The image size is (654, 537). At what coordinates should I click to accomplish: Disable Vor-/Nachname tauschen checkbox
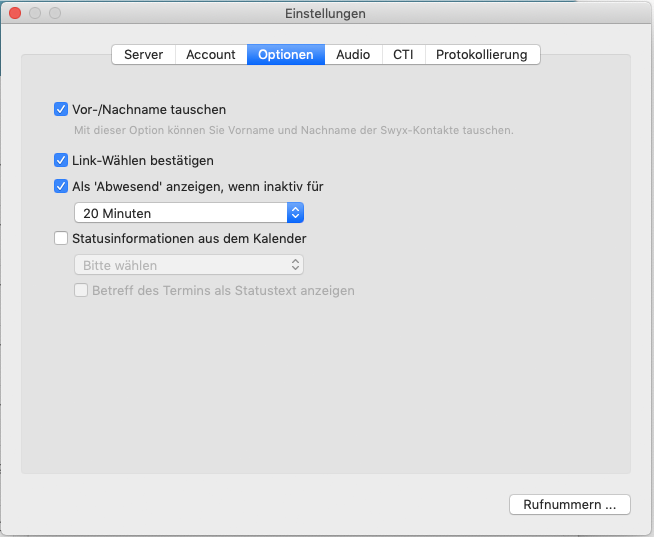click(x=61, y=109)
